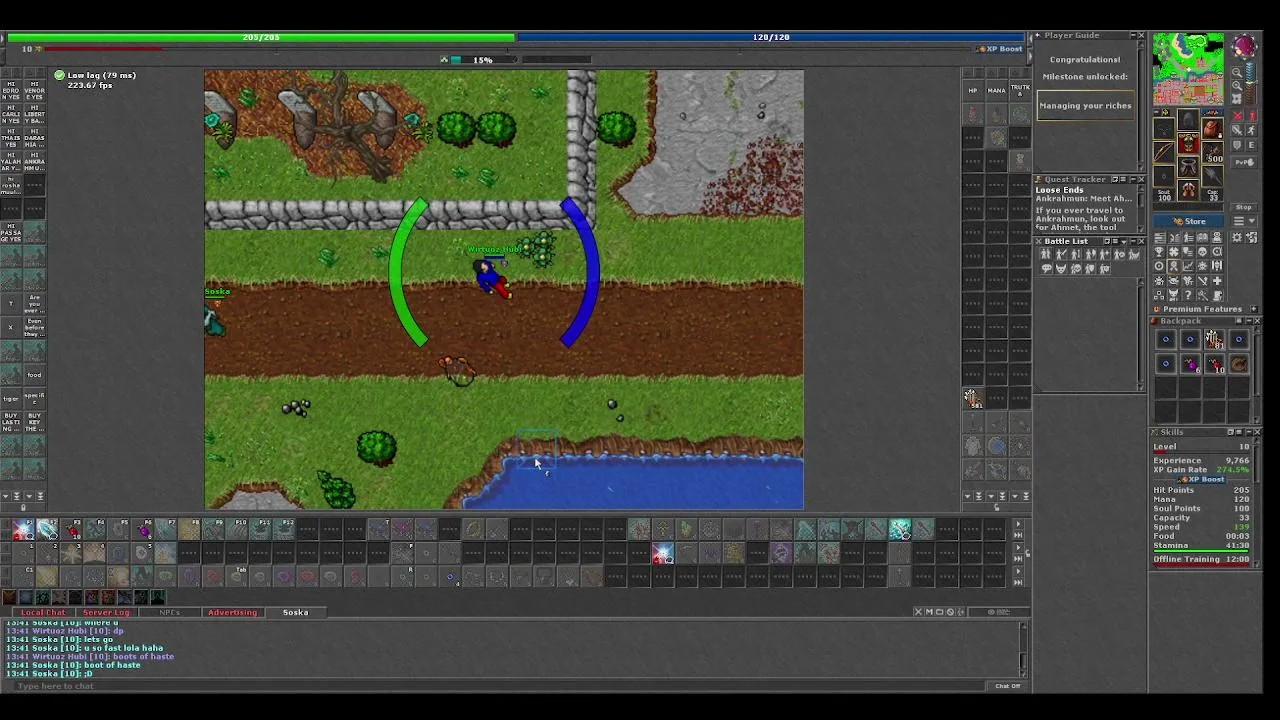Toggle the PvP mode button
This screenshot has width=1280, height=720.
point(1244,162)
